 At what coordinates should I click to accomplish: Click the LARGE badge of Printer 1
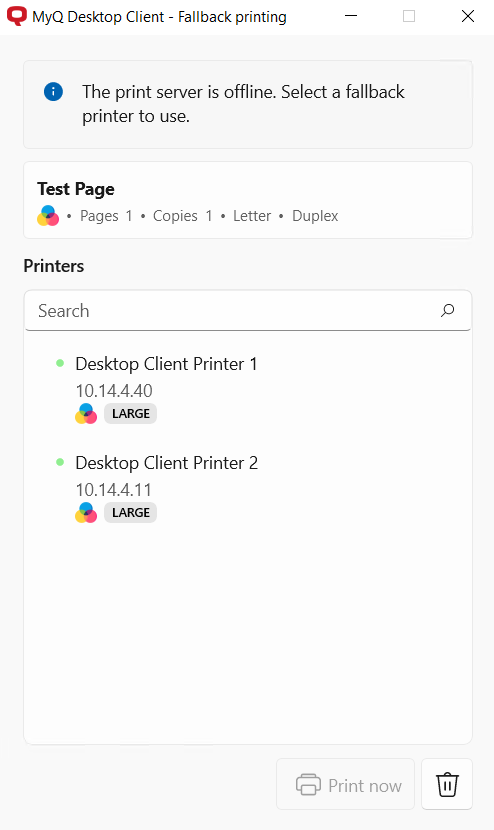[x=130, y=413]
